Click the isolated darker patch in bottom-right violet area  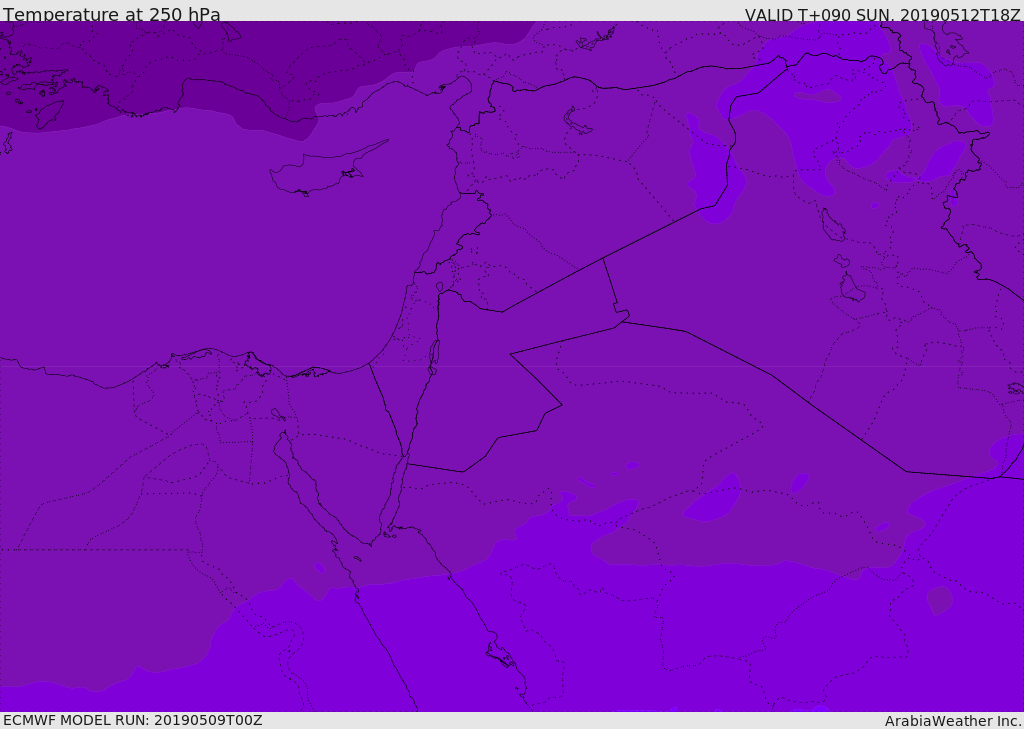click(940, 600)
